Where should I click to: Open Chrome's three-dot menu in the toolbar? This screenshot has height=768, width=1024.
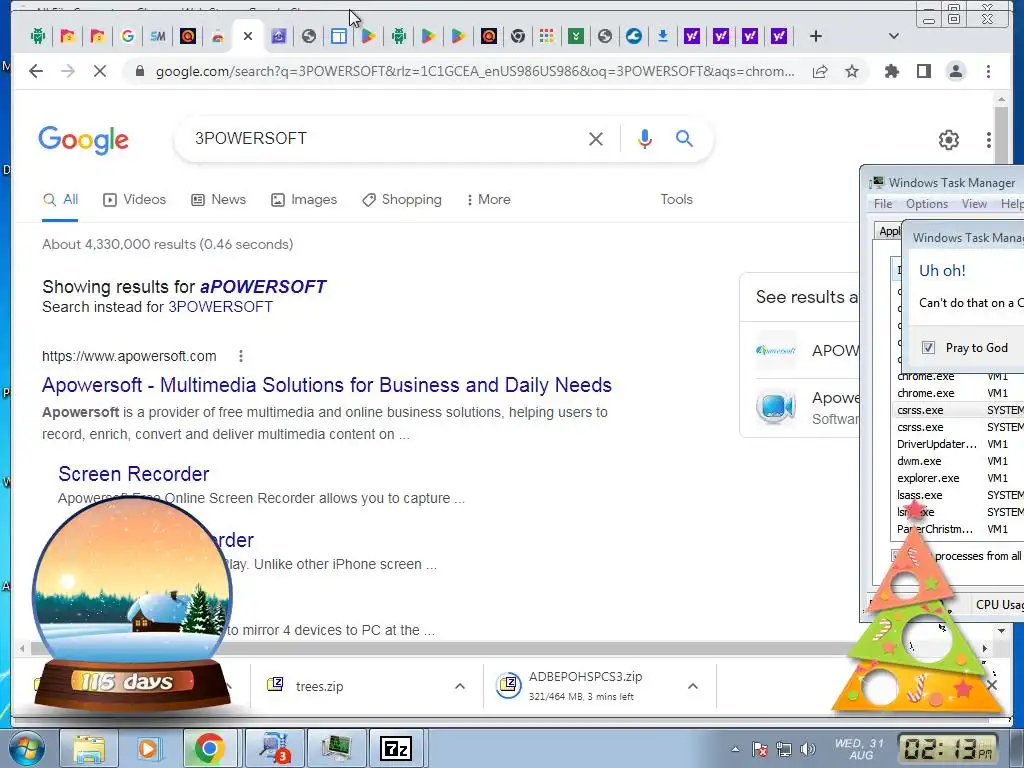[988, 71]
